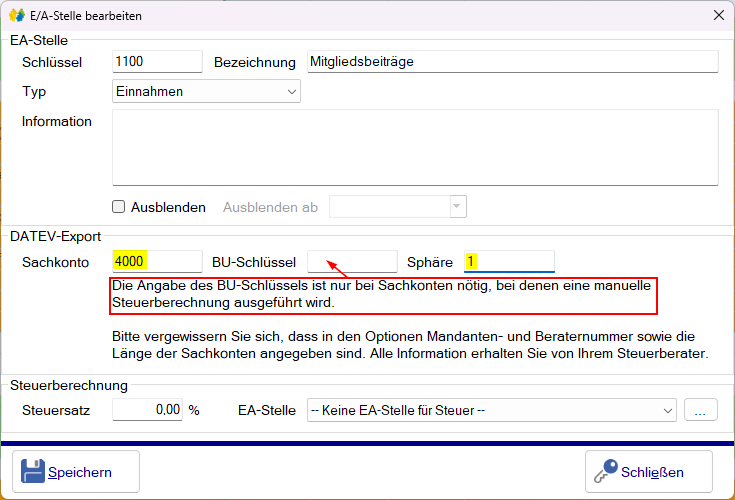The height and width of the screenshot is (500, 735).
Task: Click the Schließen button label
Action: 652,472
